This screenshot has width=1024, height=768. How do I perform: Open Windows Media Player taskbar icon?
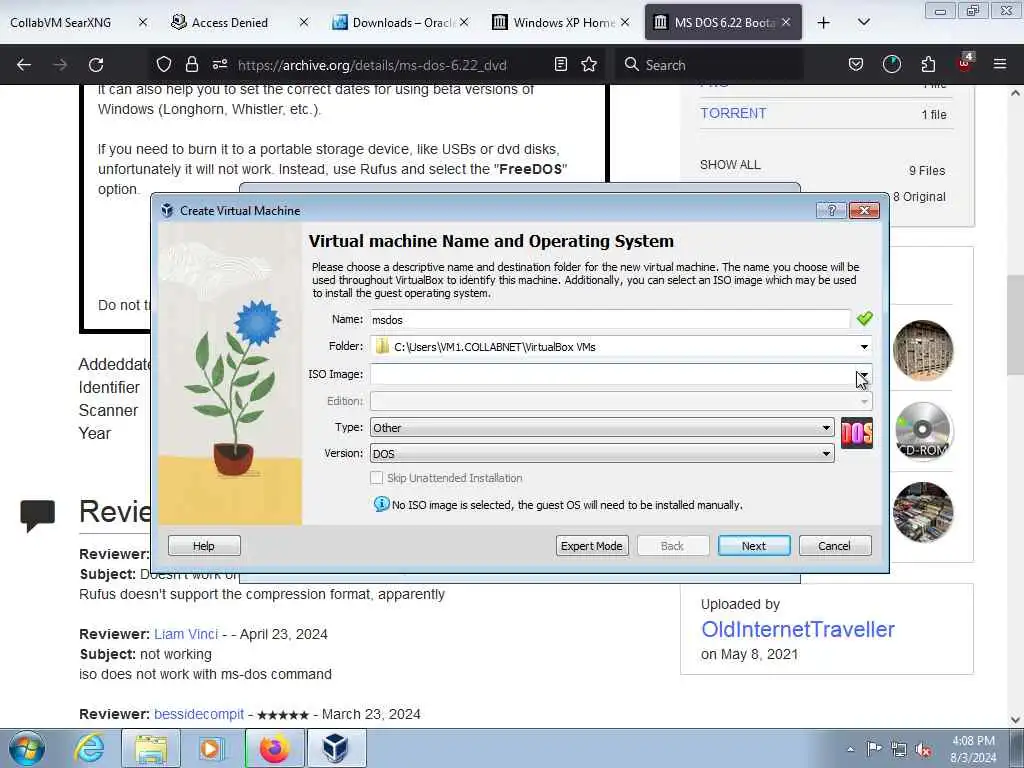212,748
